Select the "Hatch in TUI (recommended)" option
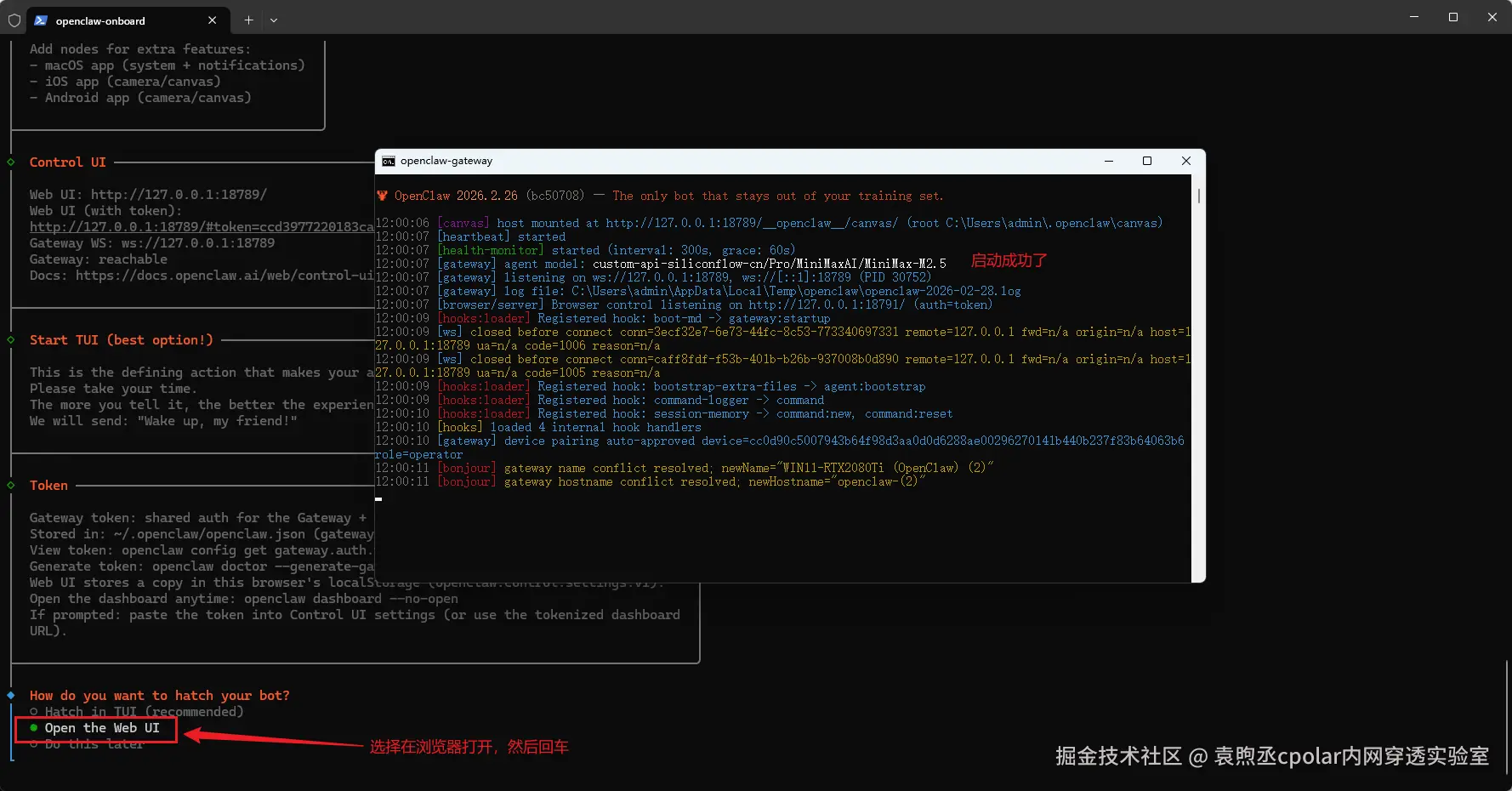 click(136, 712)
